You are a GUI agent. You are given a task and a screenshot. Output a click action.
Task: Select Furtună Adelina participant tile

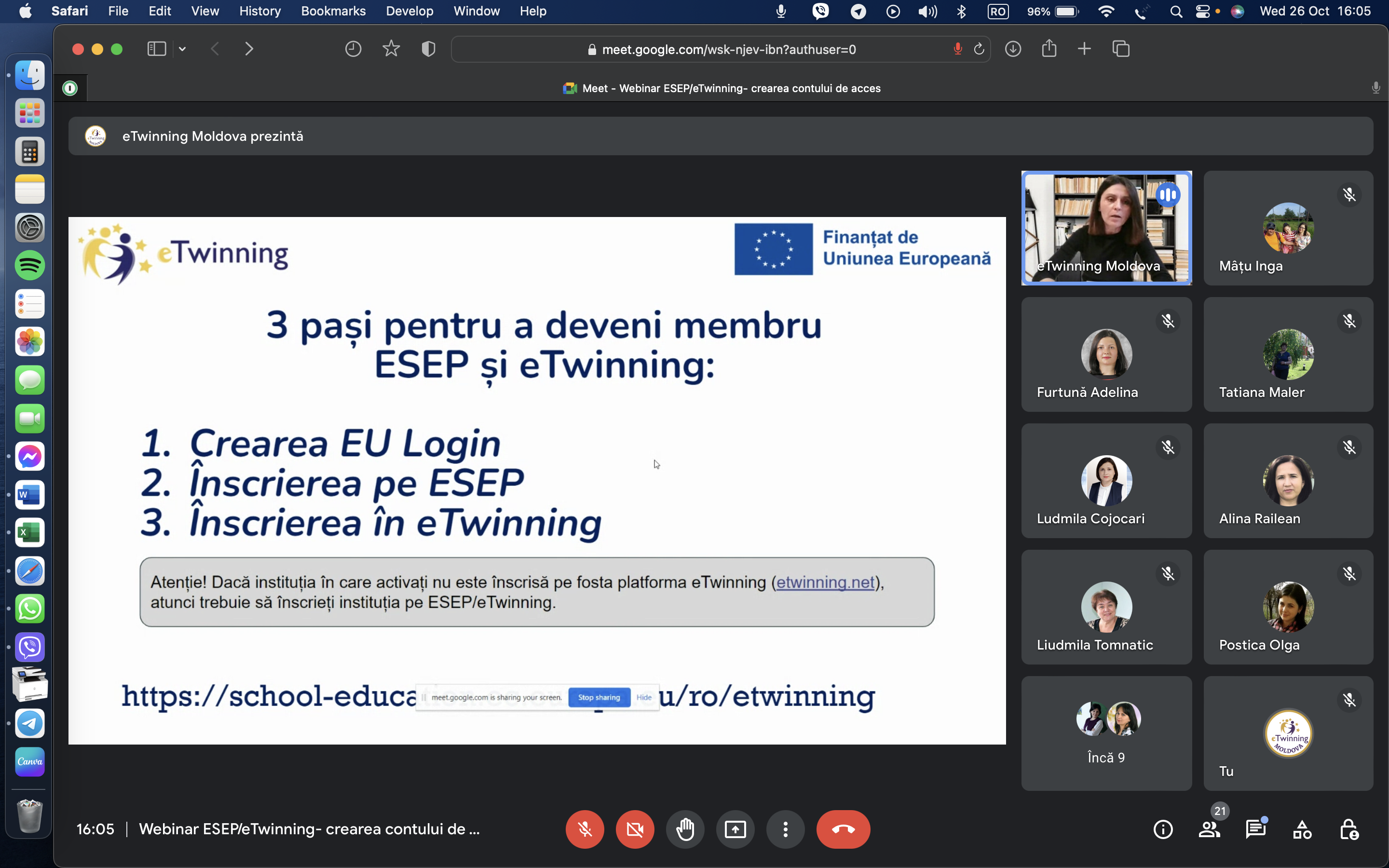[x=1106, y=354]
